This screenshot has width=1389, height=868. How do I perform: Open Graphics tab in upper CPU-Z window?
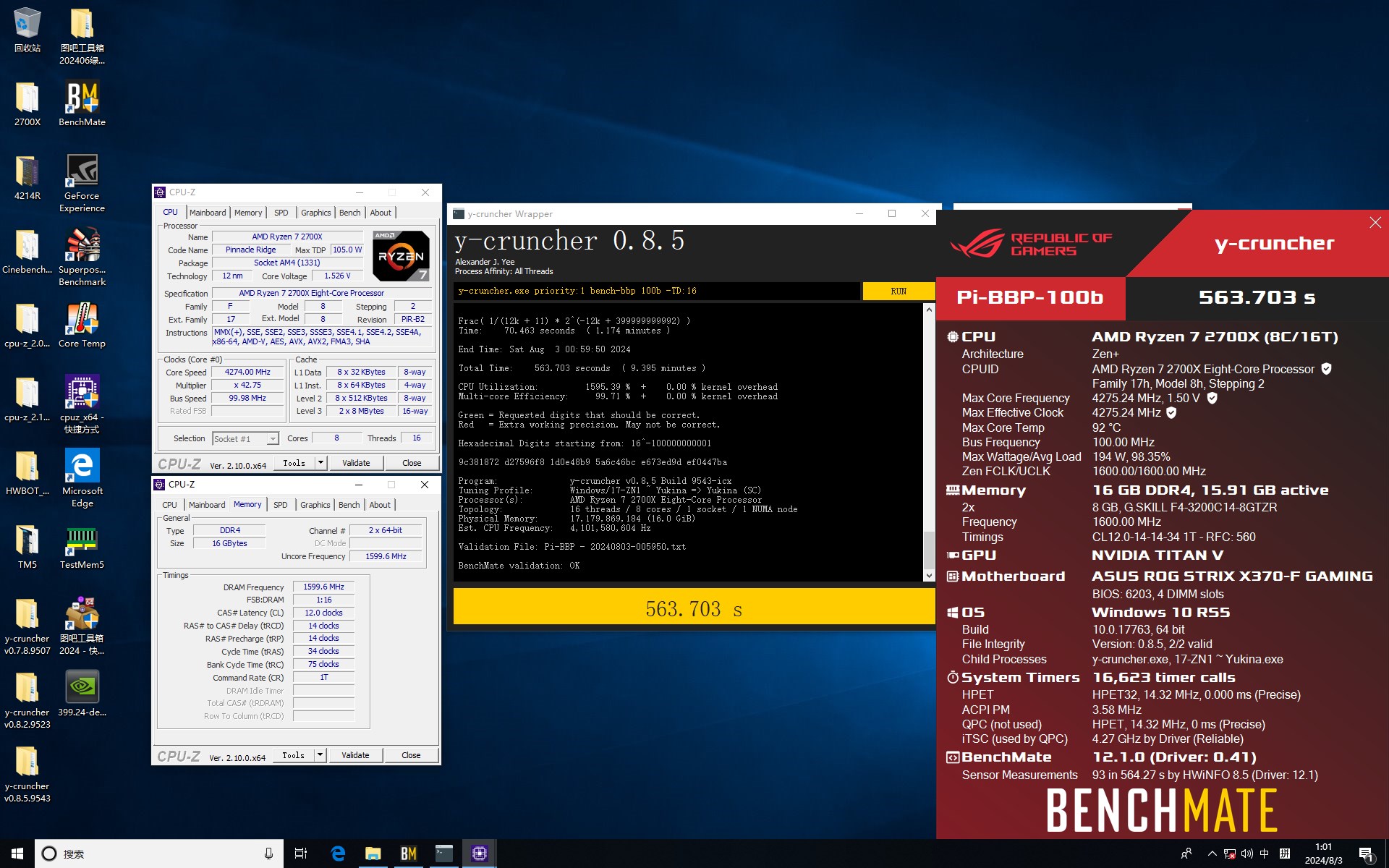tap(316, 213)
